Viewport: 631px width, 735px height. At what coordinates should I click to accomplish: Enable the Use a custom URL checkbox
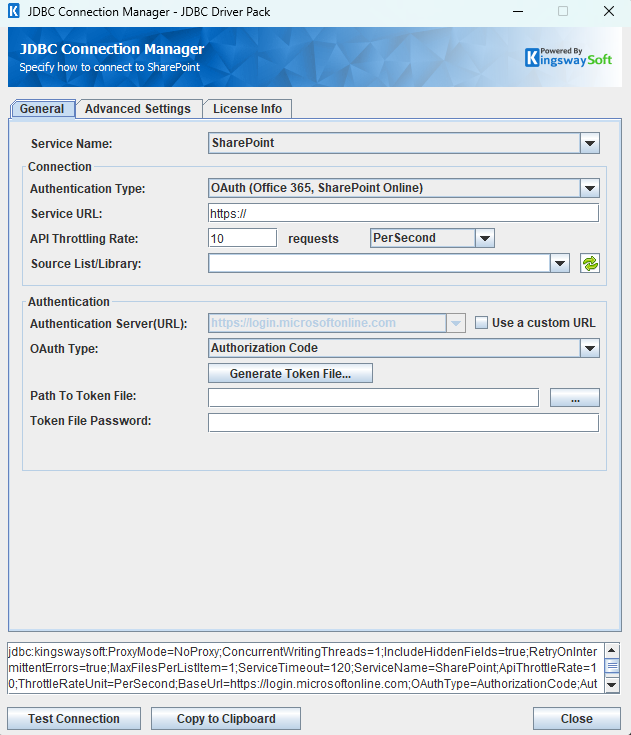tap(481, 322)
